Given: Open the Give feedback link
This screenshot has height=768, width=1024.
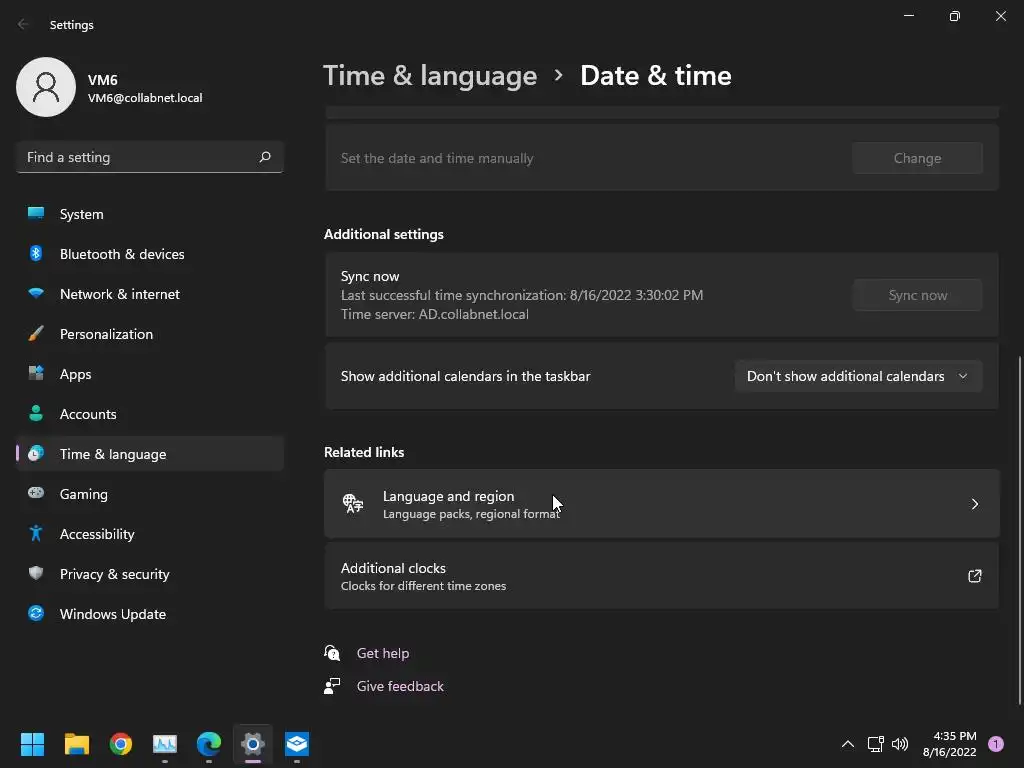Looking at the screenshot, I should (400, 686).
